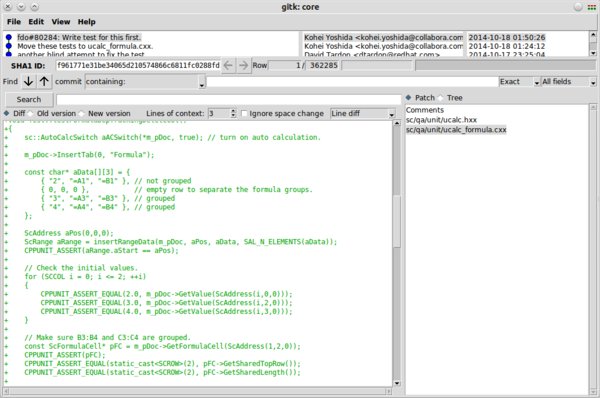Click the diff pane scroll down arrow

click(x=396, y=383)
